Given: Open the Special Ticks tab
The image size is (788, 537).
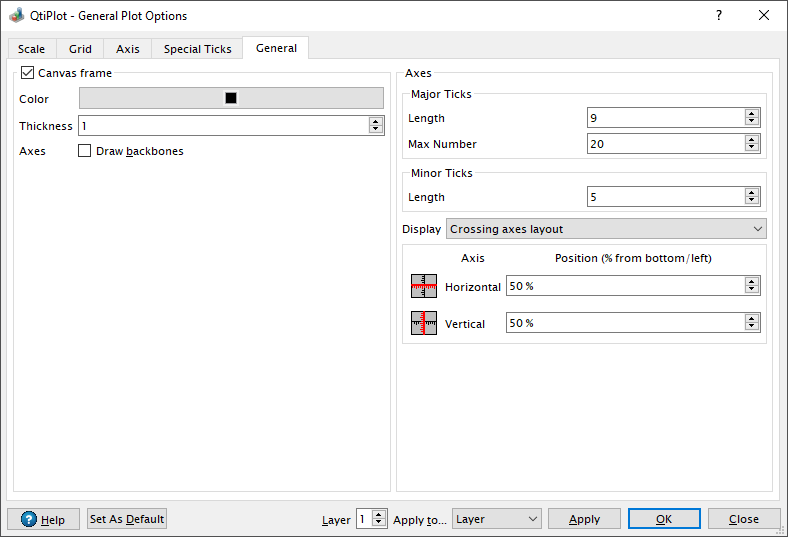Looking at the screenshot, I should (x=198, y=49).
